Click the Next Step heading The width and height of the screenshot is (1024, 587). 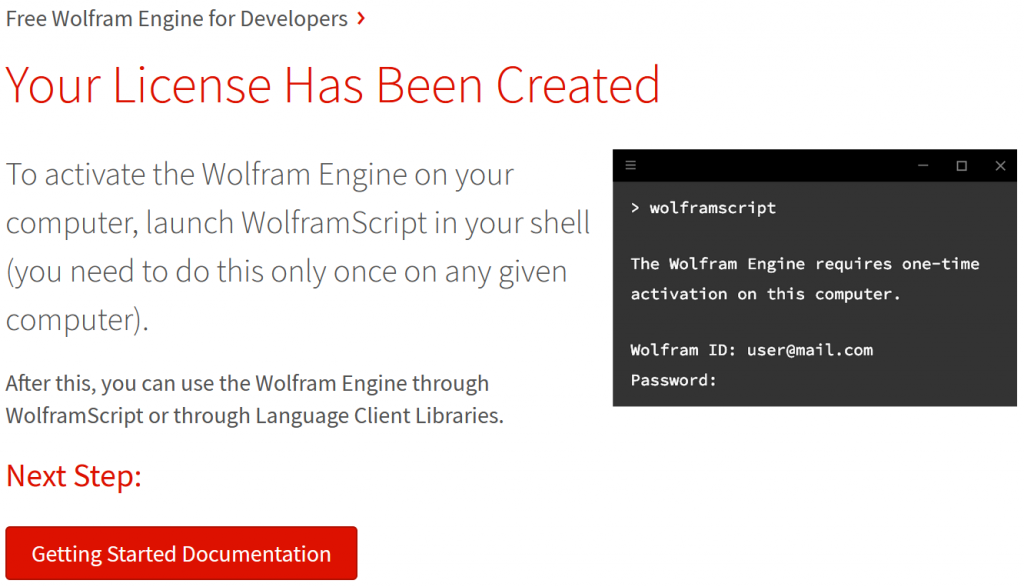click(x=73, y=476)
